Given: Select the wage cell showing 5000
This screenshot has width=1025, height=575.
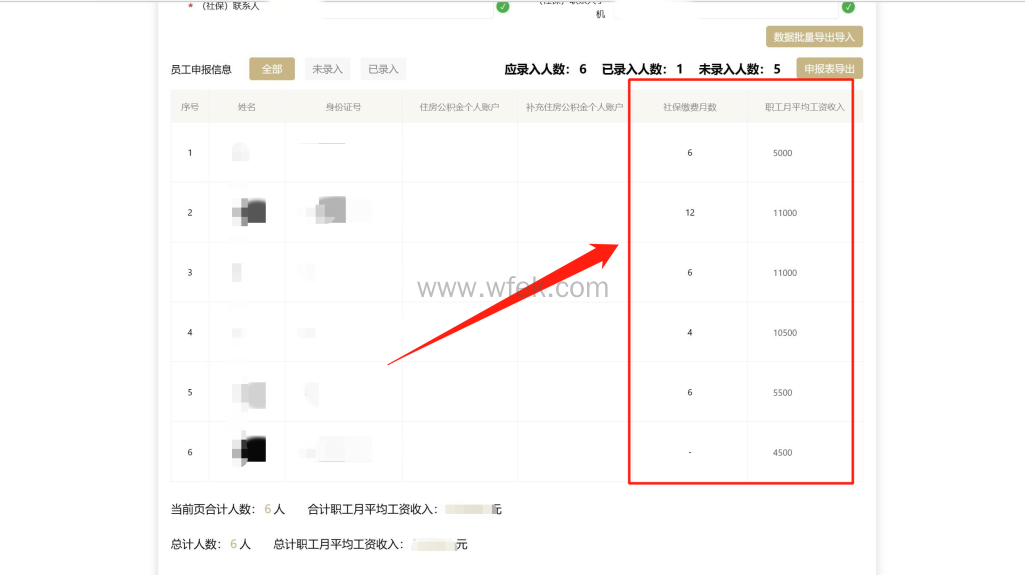Looking at the screenshot, I should (783, 153).
